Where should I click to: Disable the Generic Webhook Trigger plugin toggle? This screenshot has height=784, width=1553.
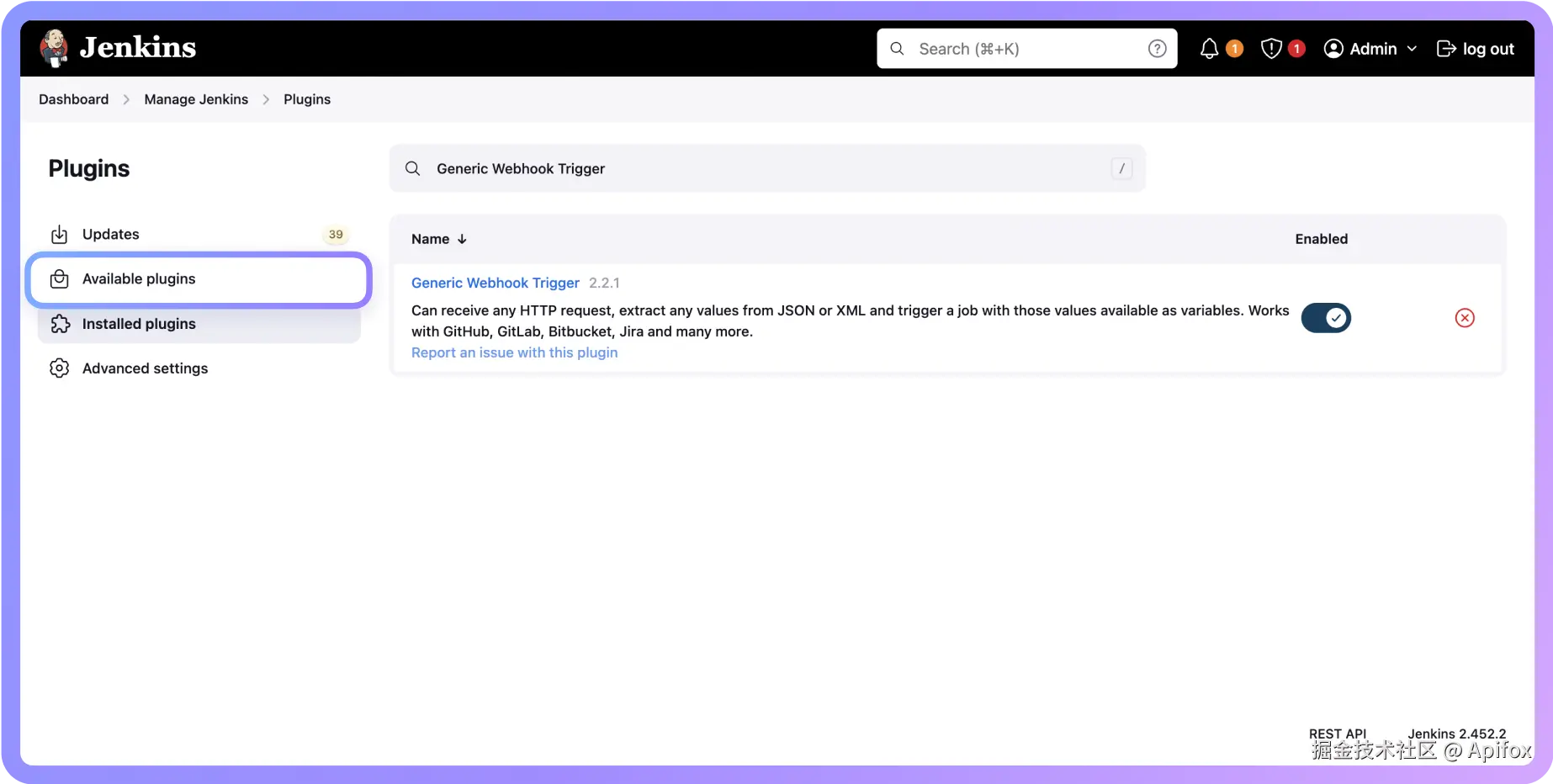(x=1326, y=318)
